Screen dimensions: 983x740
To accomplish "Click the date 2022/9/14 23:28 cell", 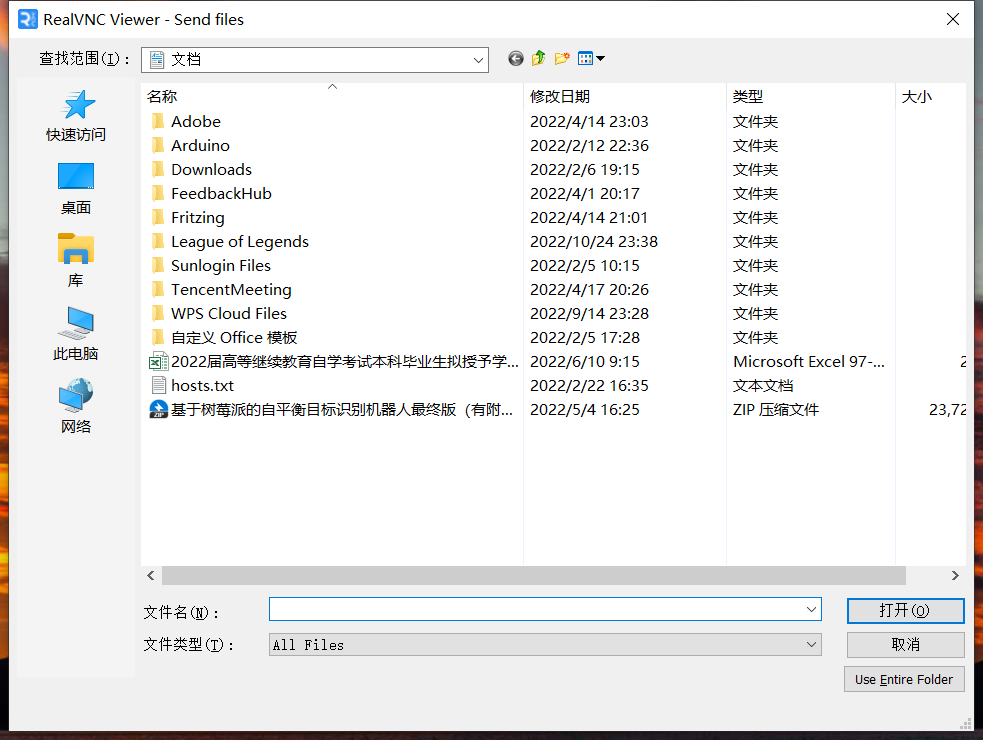I will pos(589,314).
